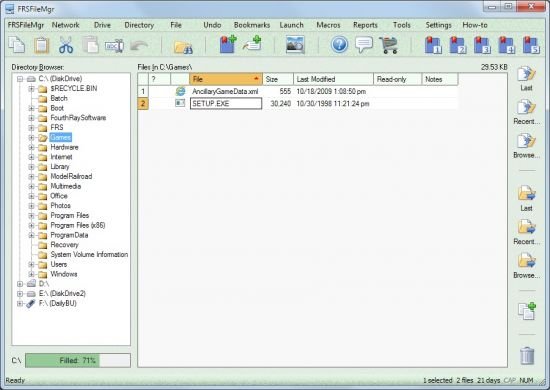Image resolution: width=550 pixels, height=390 pixels.
Task: Click the C:\ Filled 71% usage bar
Action: tap(78, 360)
